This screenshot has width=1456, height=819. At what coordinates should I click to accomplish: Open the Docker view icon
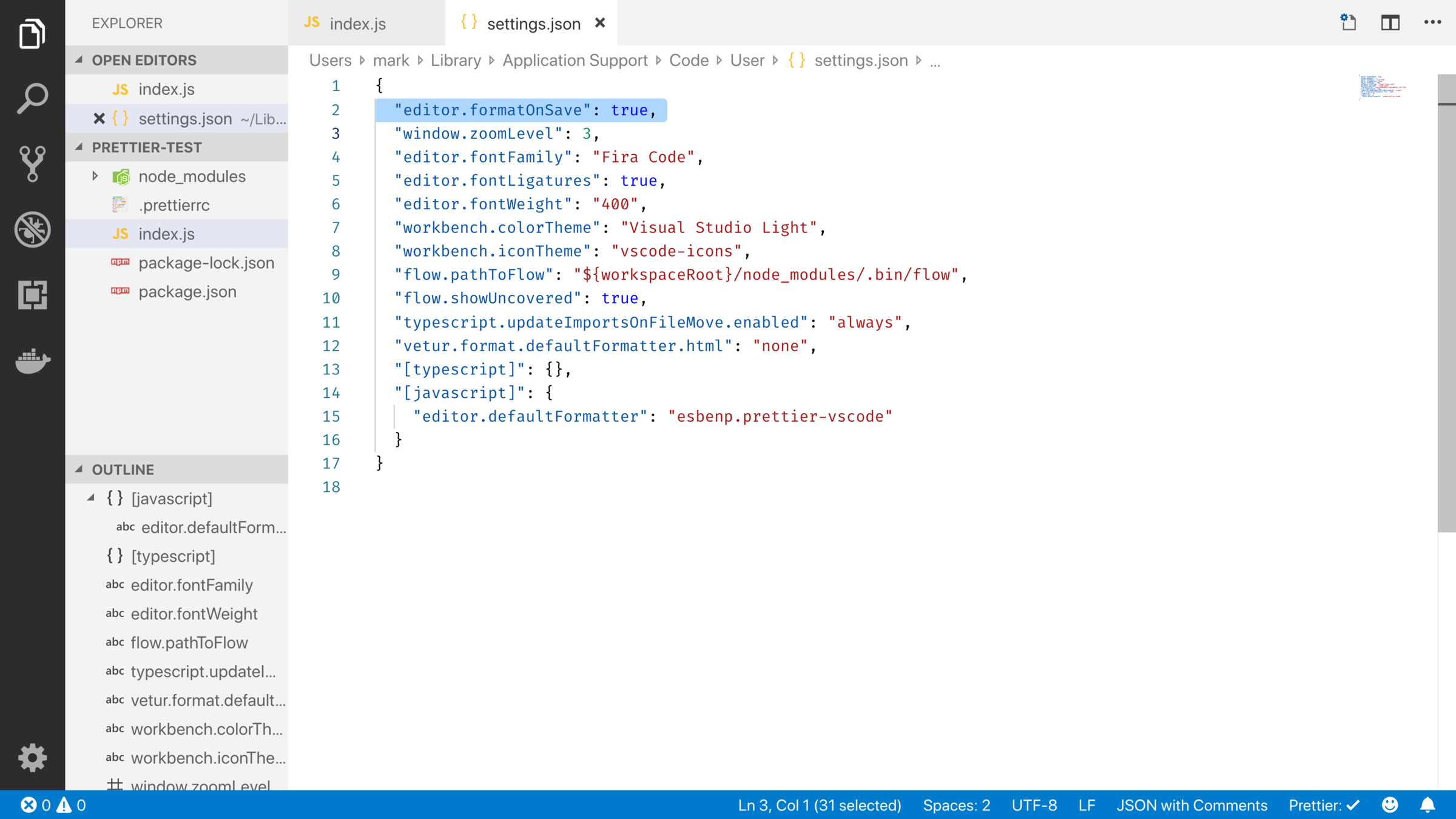point(32,360)
